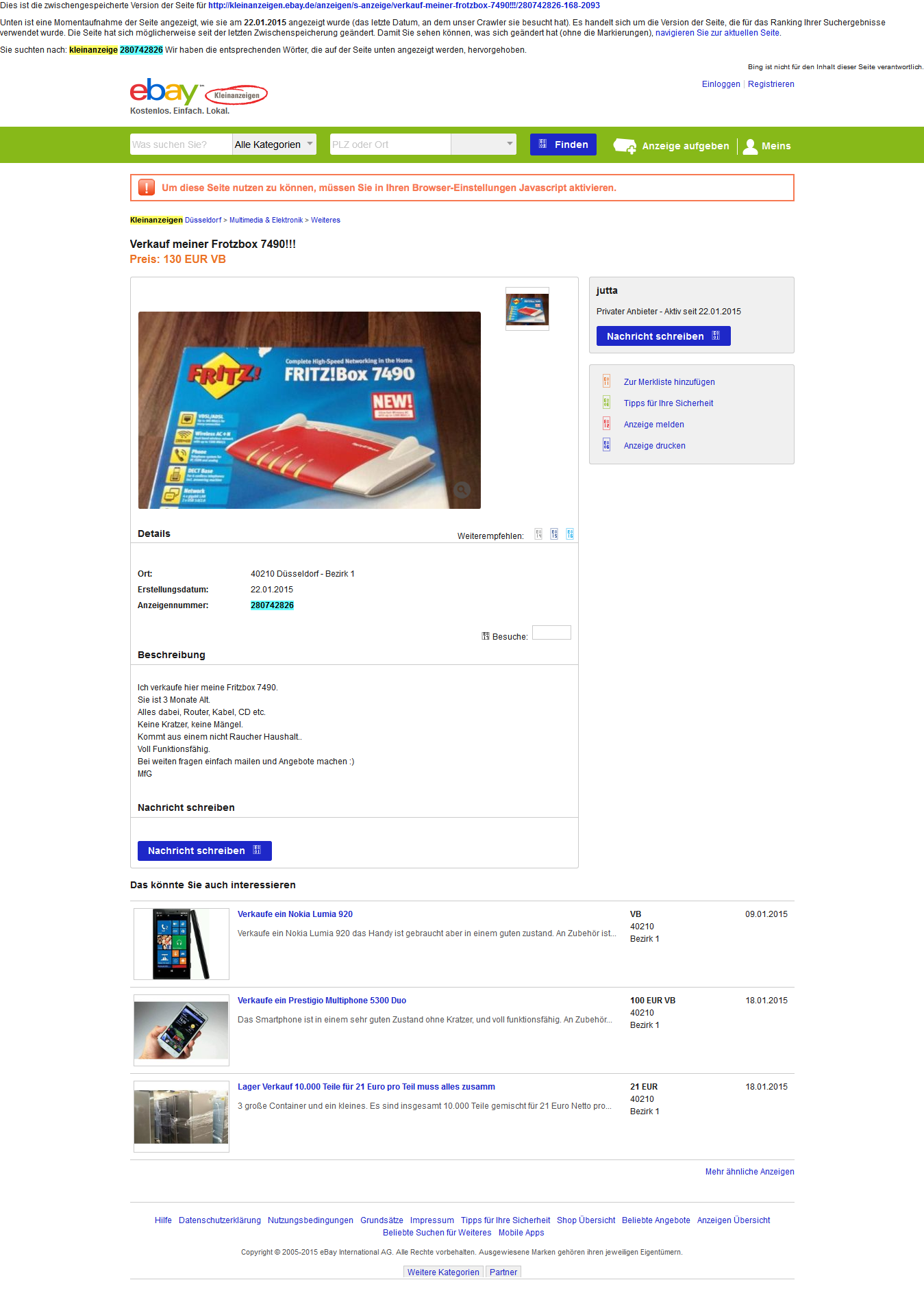Select the small FRITZ!Box thumbnail image
924x1293 pixels.
pyautogui.click(x=527, y=309)
